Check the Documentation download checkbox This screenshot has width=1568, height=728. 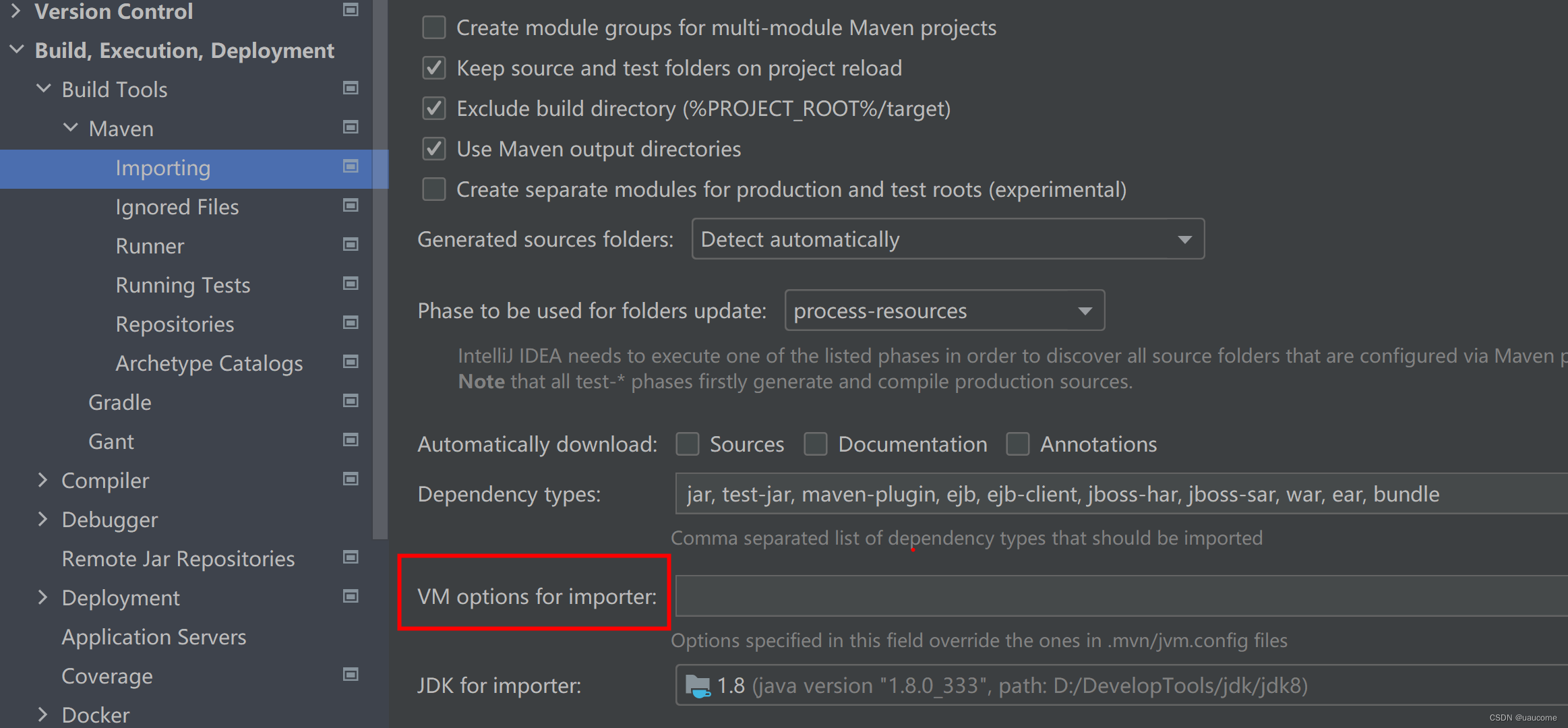[816, 444]
